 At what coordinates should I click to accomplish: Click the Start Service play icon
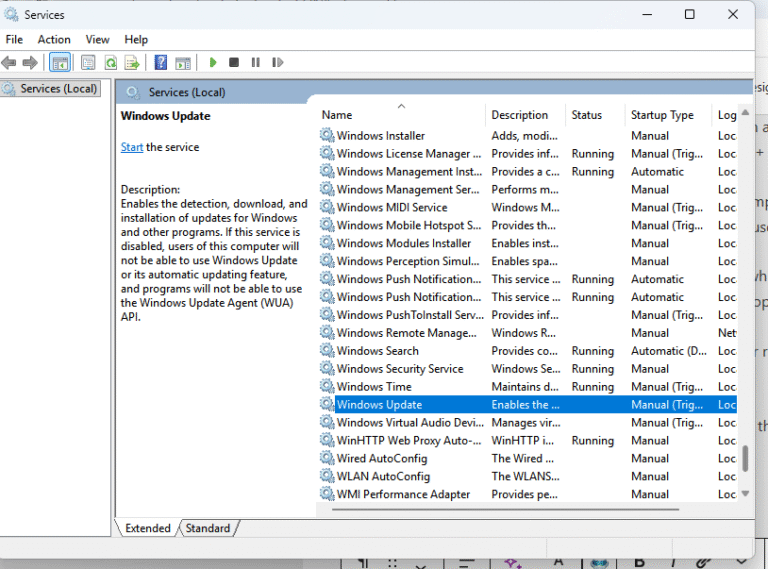[213, 62]
